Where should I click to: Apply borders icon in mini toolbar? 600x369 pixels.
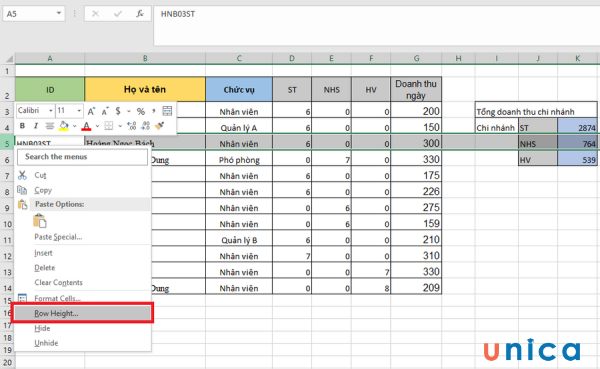109,126
